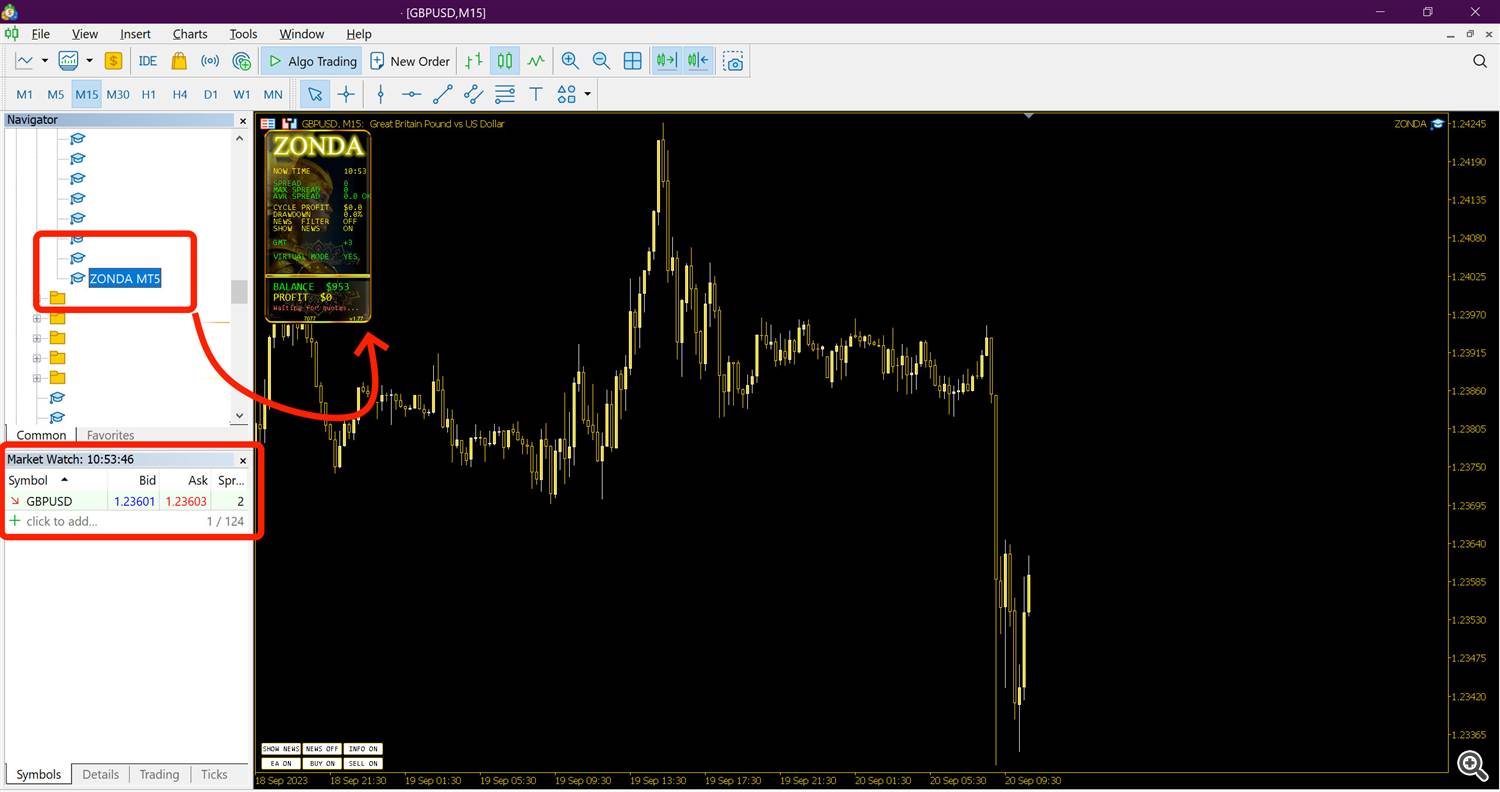
Task: Click 'click to add...' symbol field
Action: pos(62,521)
